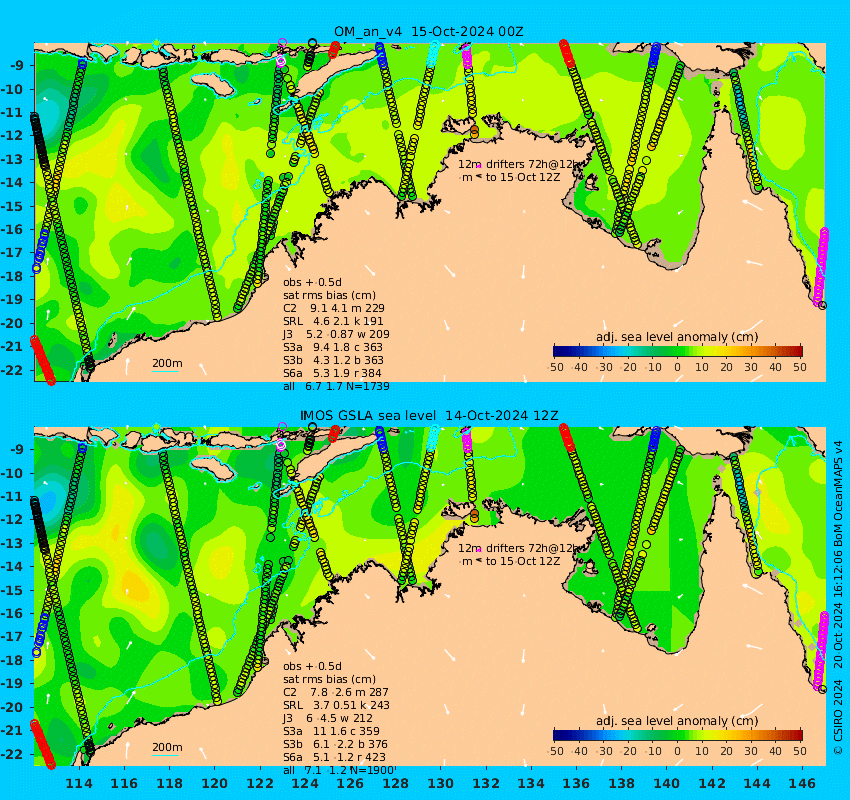The image size is (850, 800).
Task: Click the 'S3b 4.3 1.2 b 363' statistics row
Action: (x=333, y=360)
